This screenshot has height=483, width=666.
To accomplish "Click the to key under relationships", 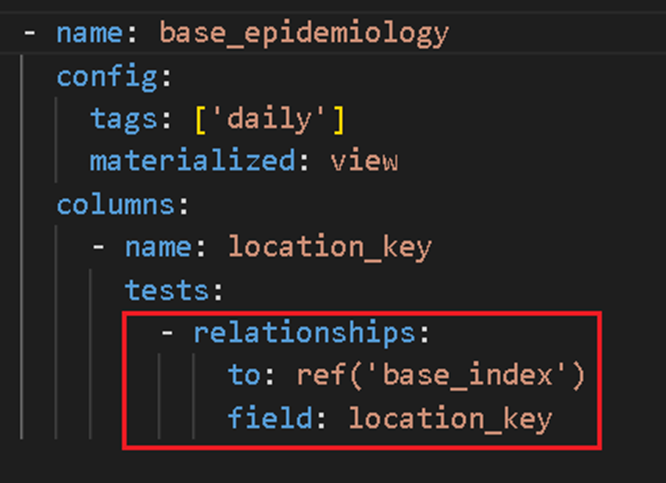I will (244, 376).
